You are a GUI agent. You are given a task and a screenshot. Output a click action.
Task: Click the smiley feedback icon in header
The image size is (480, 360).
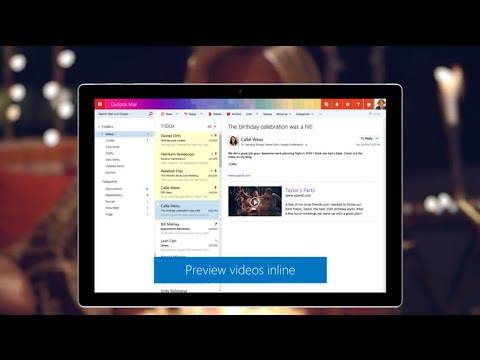pyautogui.click(x=369, y=104)
